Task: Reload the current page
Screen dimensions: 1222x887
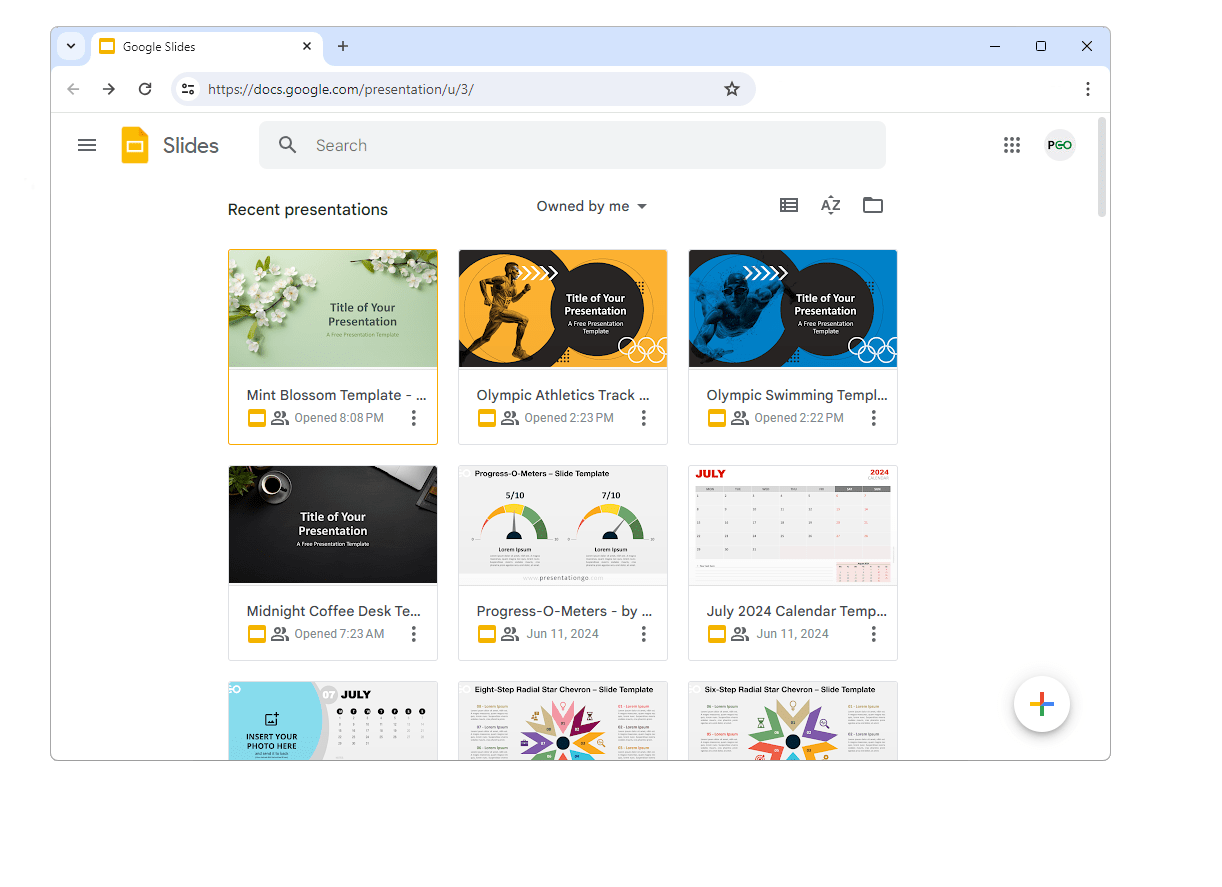Action: pyautogui.click(x=145, y=89)
